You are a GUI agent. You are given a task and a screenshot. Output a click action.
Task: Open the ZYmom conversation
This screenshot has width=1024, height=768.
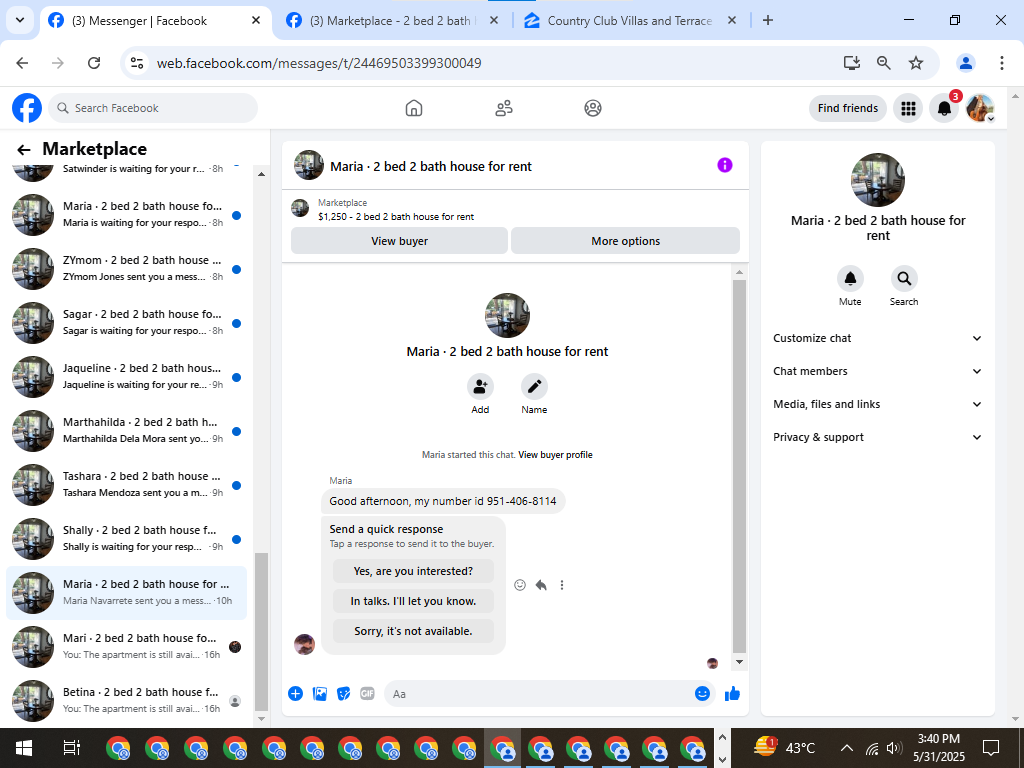[x=126, y=268]
